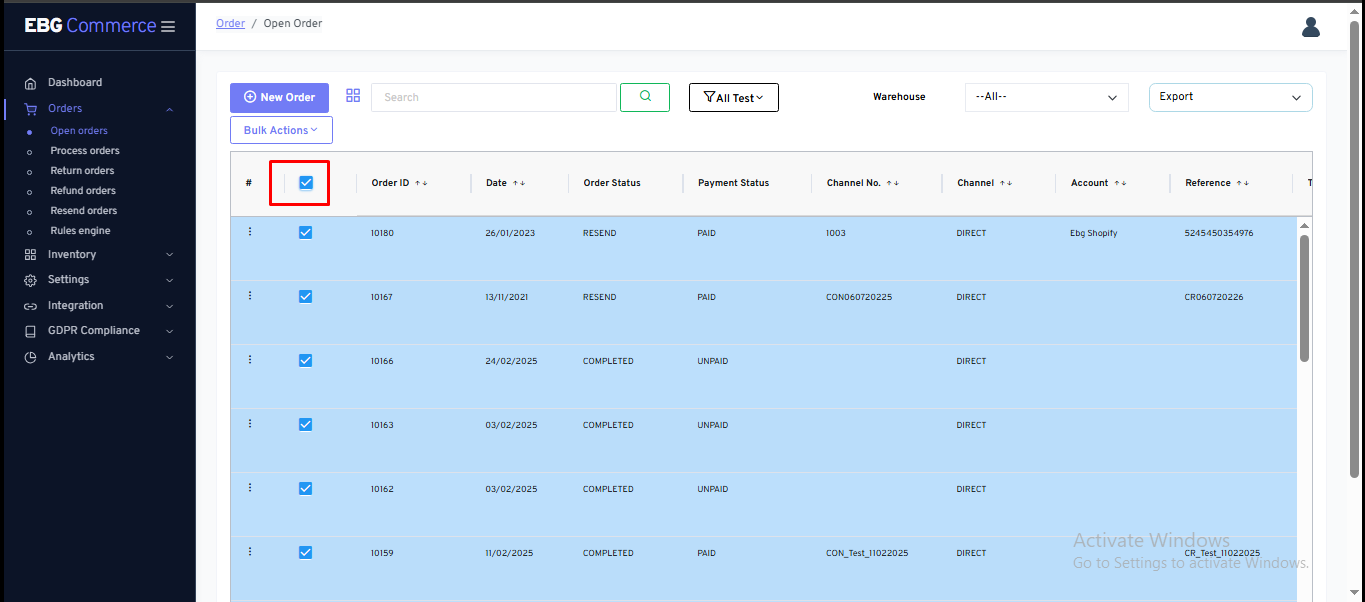The height and width of the screenshot is (602, 1365).
Task: Click the green search magnifier button
Action: [x=645, y=97]
